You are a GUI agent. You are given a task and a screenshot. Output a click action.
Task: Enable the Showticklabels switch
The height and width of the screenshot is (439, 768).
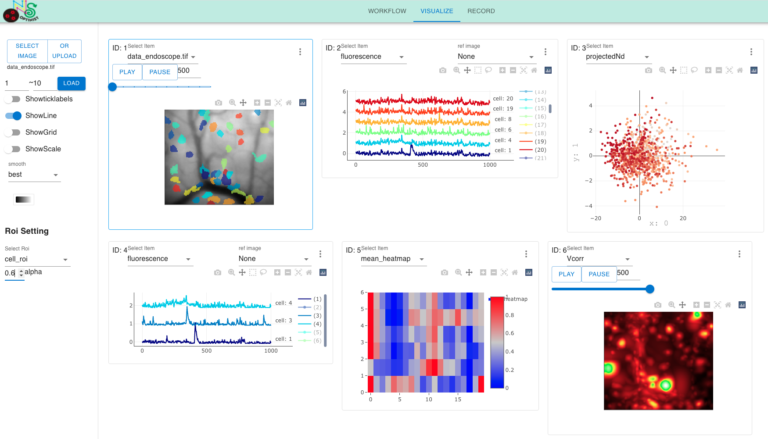pos(13,99)
